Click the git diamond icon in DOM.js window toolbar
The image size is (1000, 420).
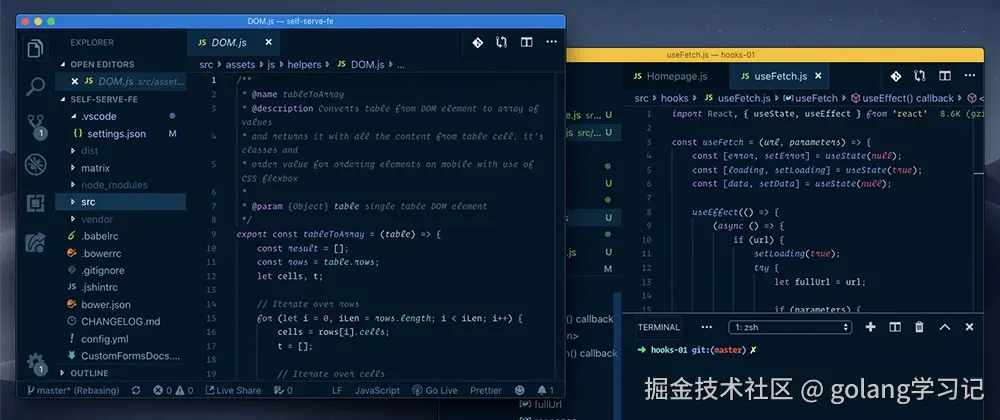[x=477, y=43]
